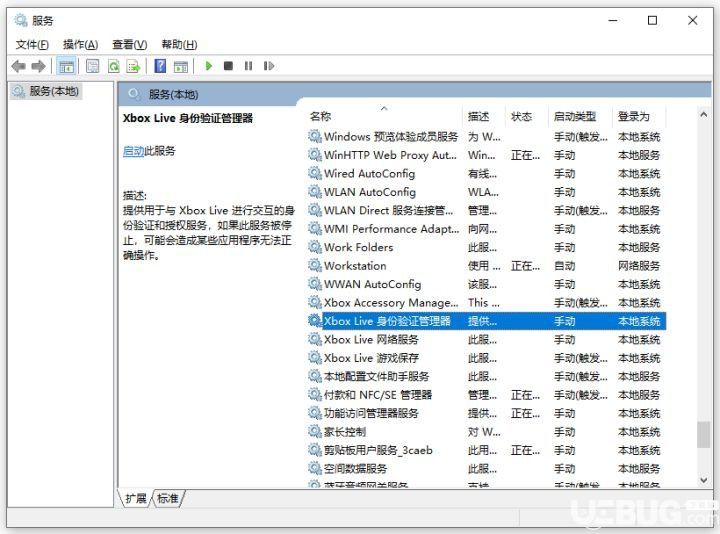Sort by the 名称 column header
Viewport: 720px width, 534px height.
[x=320, y=117]
